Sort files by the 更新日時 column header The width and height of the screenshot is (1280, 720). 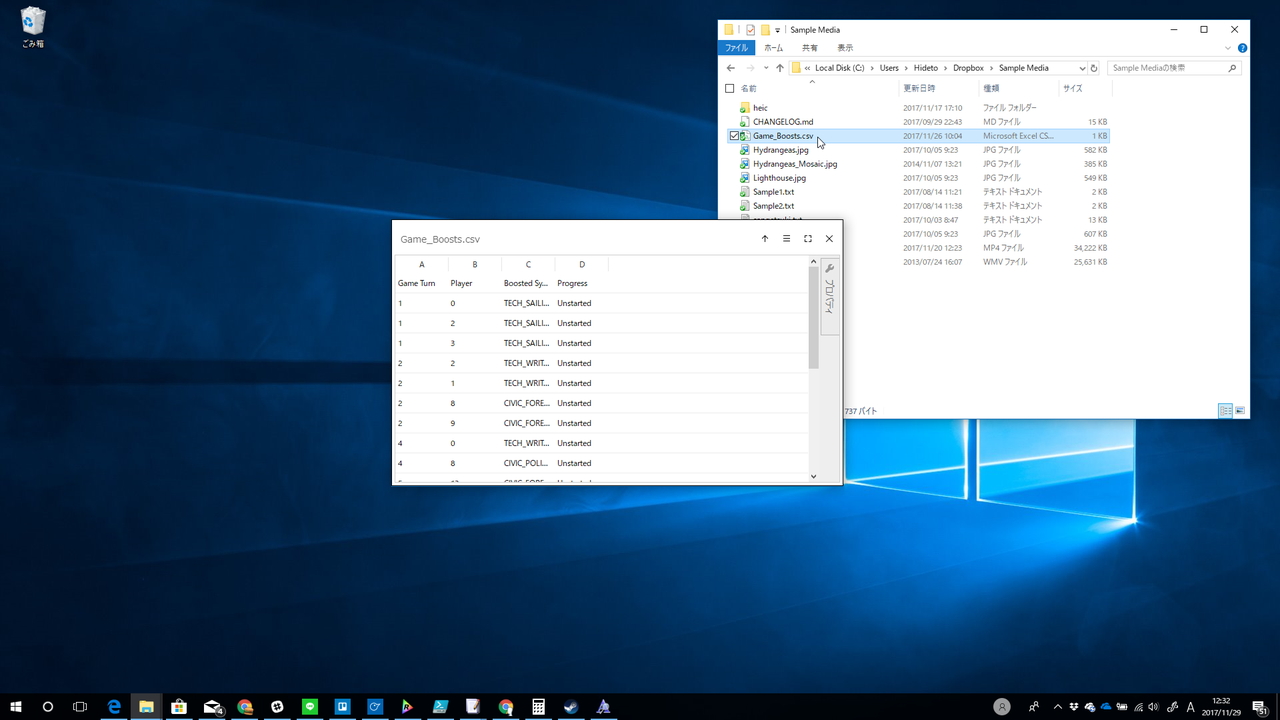point(918,88)
